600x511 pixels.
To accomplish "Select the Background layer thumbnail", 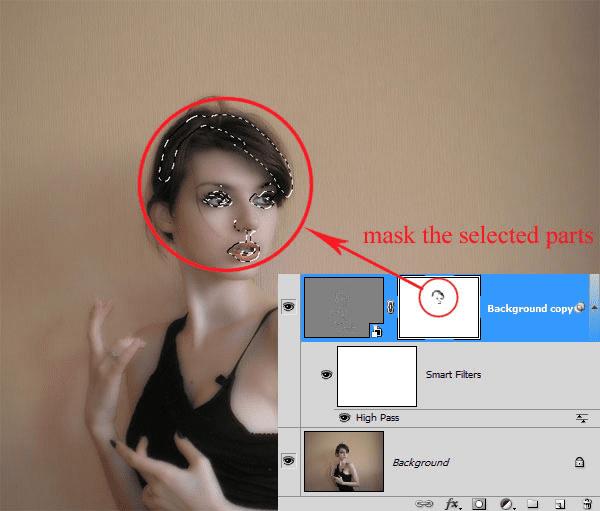I will click(x=344, y=461).
